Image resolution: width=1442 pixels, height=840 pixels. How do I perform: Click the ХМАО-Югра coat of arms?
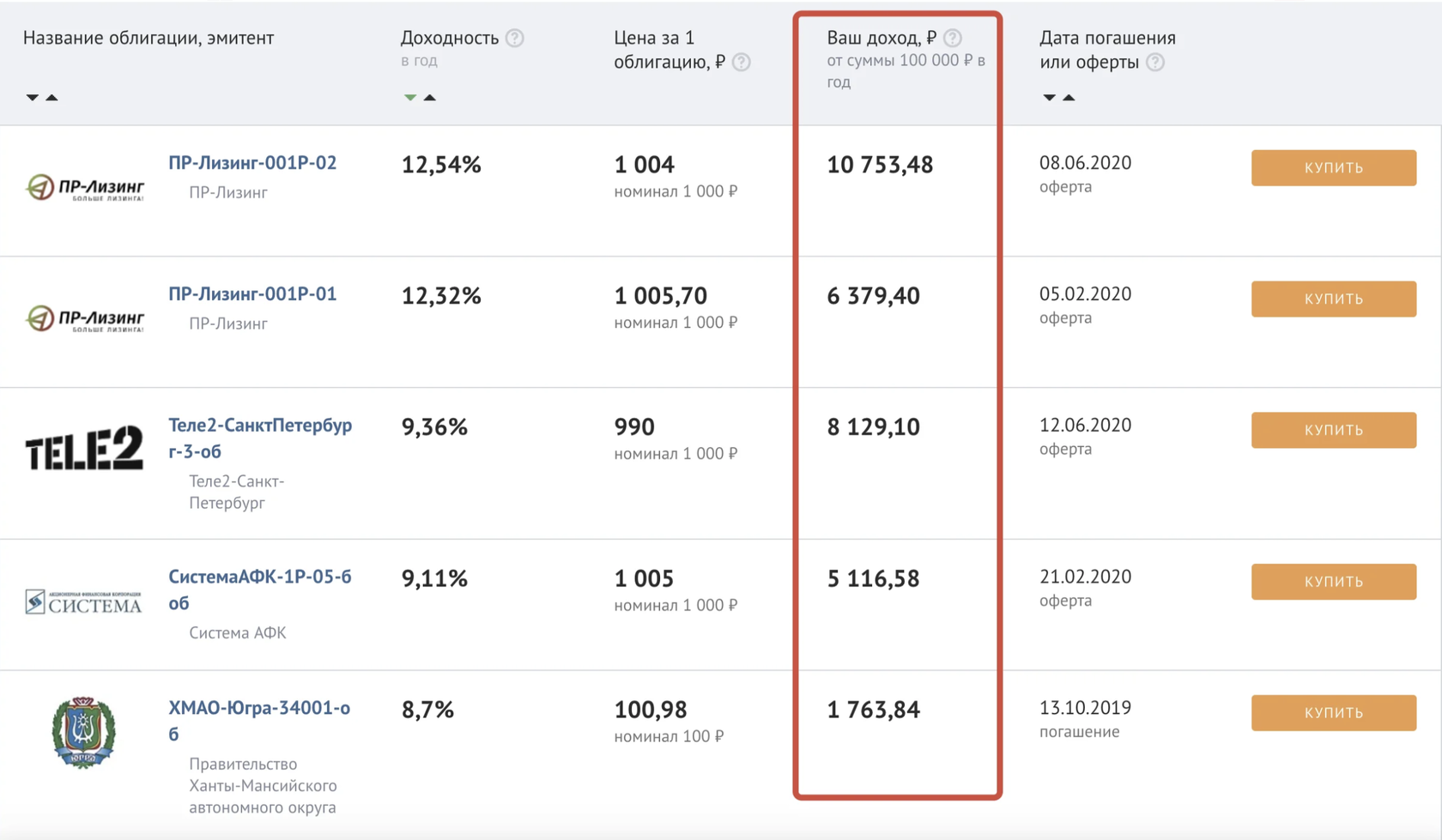[83, 732]
